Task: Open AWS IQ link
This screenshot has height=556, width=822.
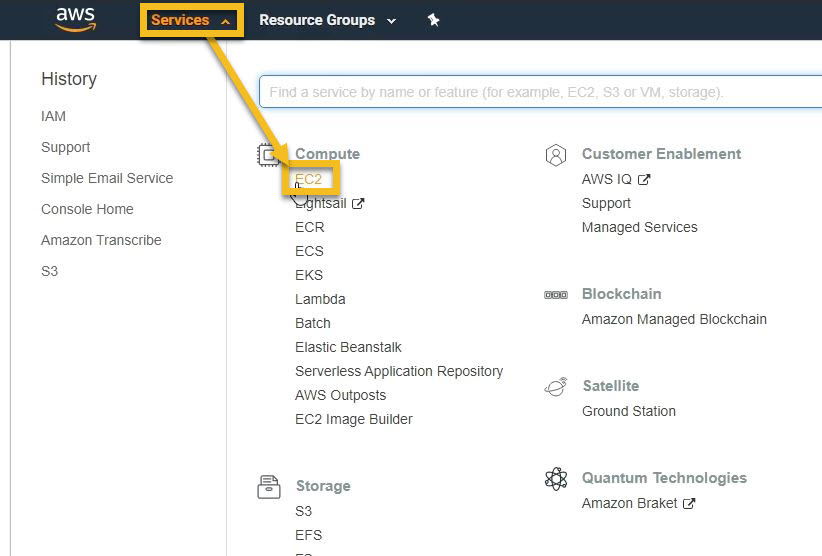Action: 607,180
